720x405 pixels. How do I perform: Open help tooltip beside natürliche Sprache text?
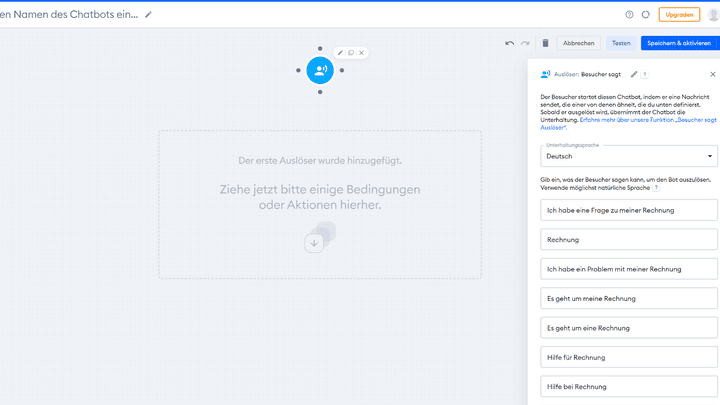(x=657, y=187)
